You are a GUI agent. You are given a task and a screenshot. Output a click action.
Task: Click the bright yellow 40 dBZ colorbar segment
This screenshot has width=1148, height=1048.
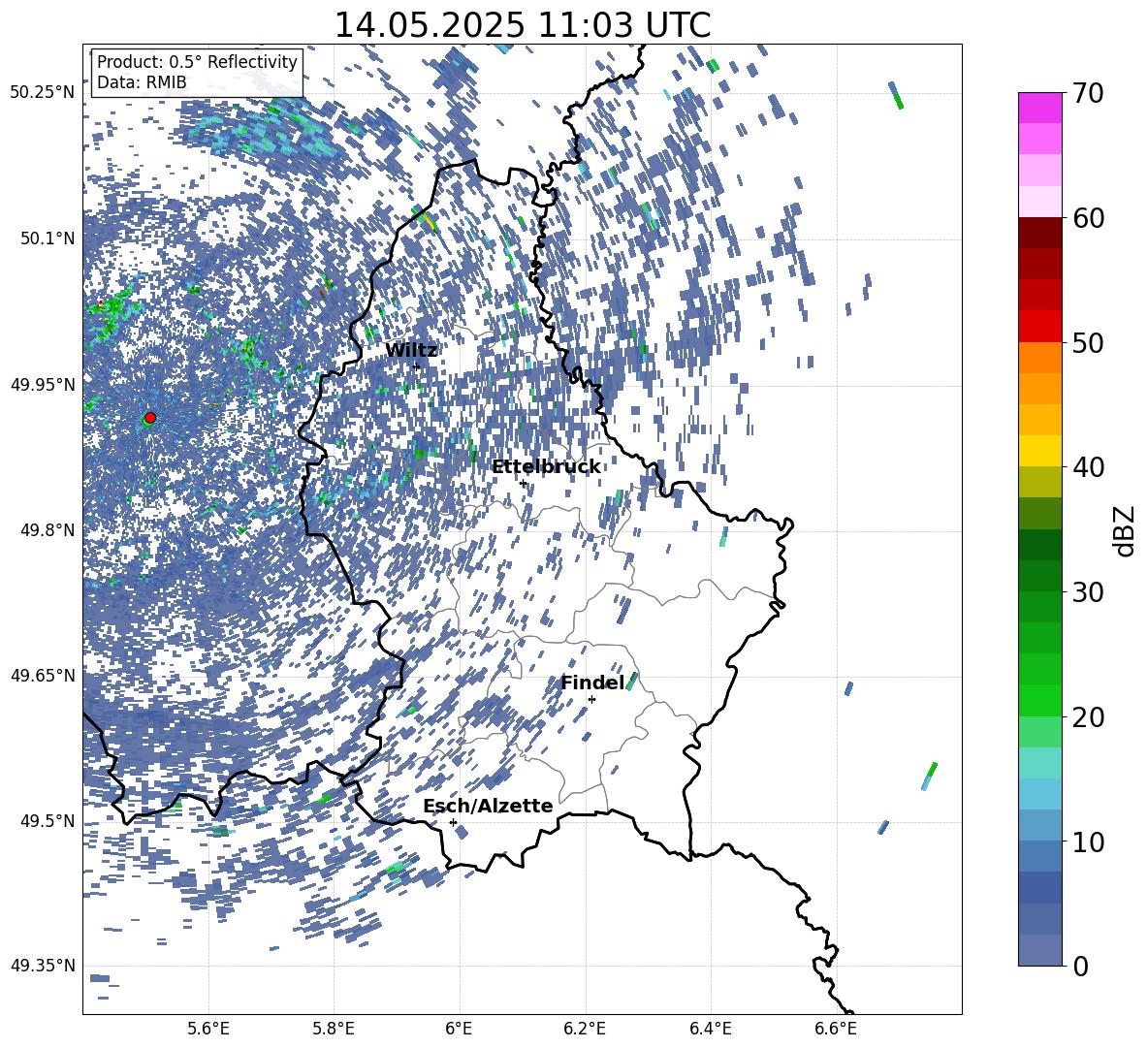click(x=1039, y=451)
